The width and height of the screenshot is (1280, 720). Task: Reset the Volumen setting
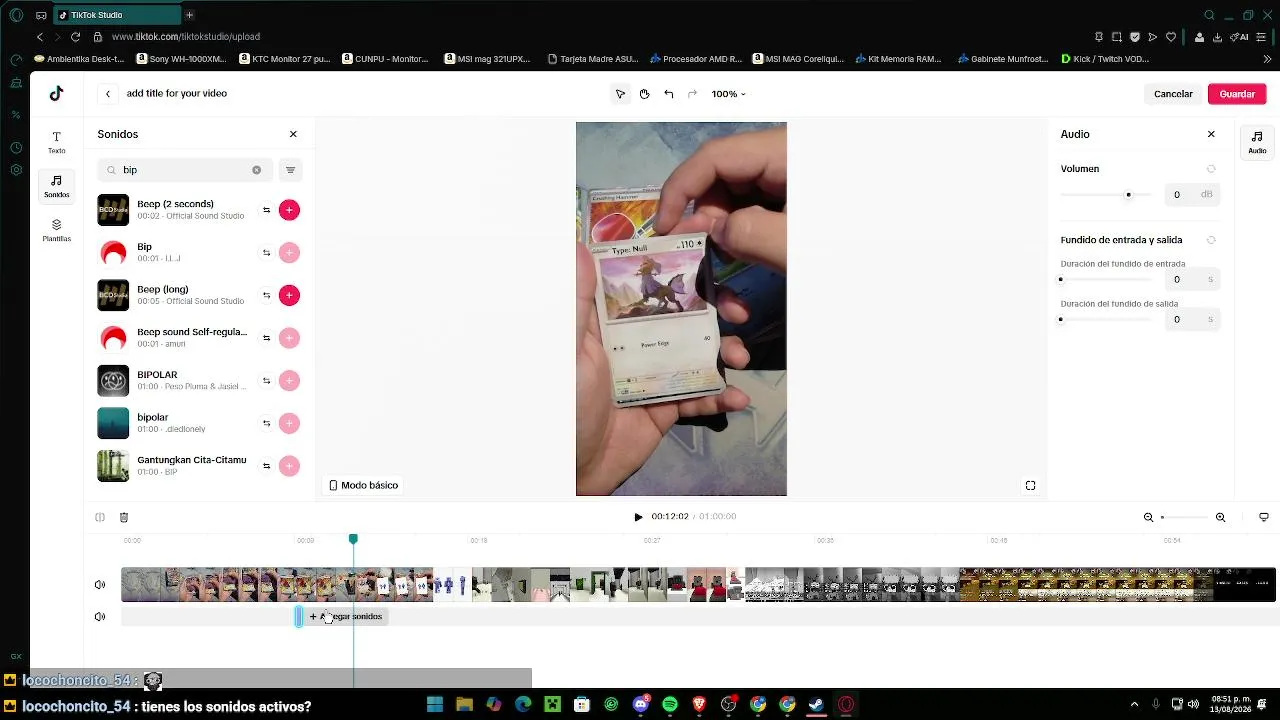pyautogui.click(x=1211, y=169)
